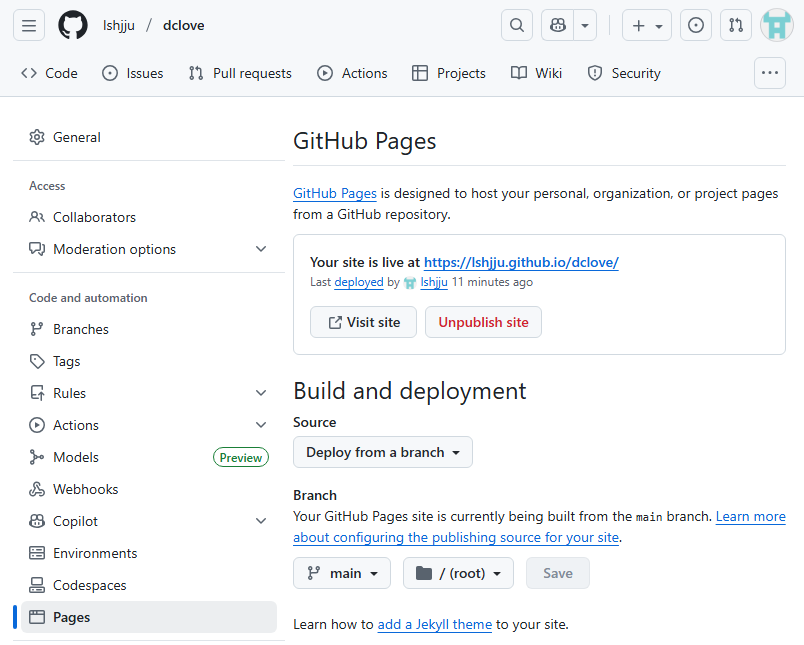The height and width of the screenshot is (645, 804).
Task: Open Copilot chat icon in header
Action: [558, 25]
